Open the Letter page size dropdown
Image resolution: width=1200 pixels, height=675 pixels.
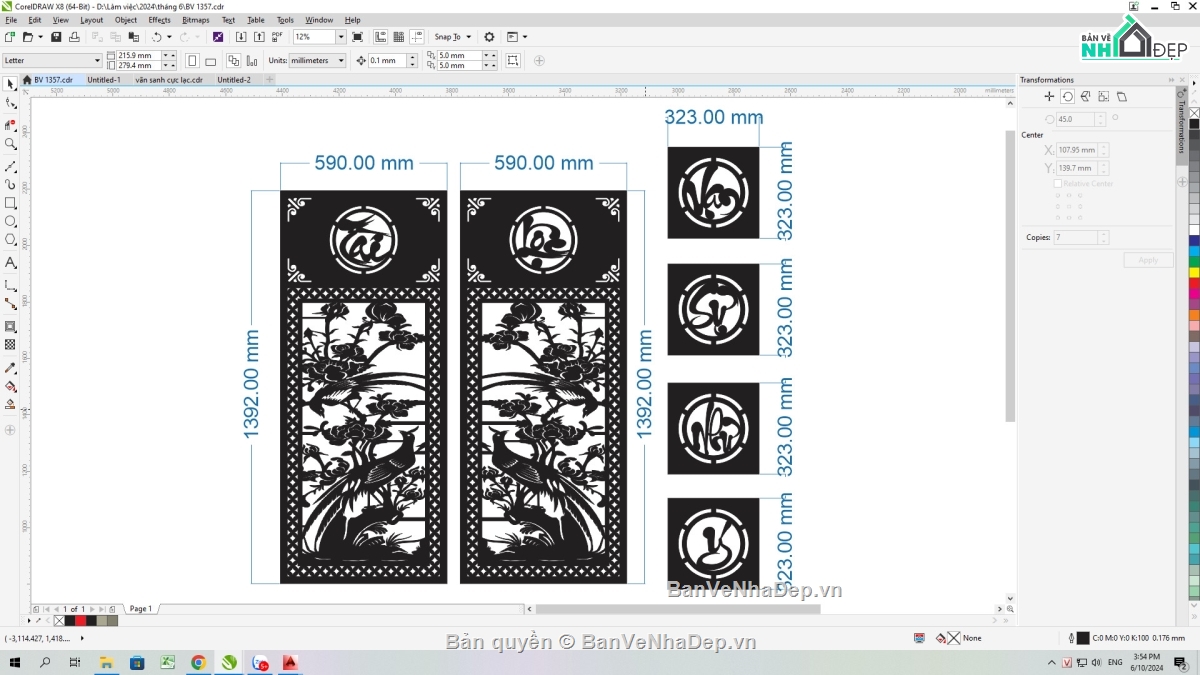click(97, 61)
